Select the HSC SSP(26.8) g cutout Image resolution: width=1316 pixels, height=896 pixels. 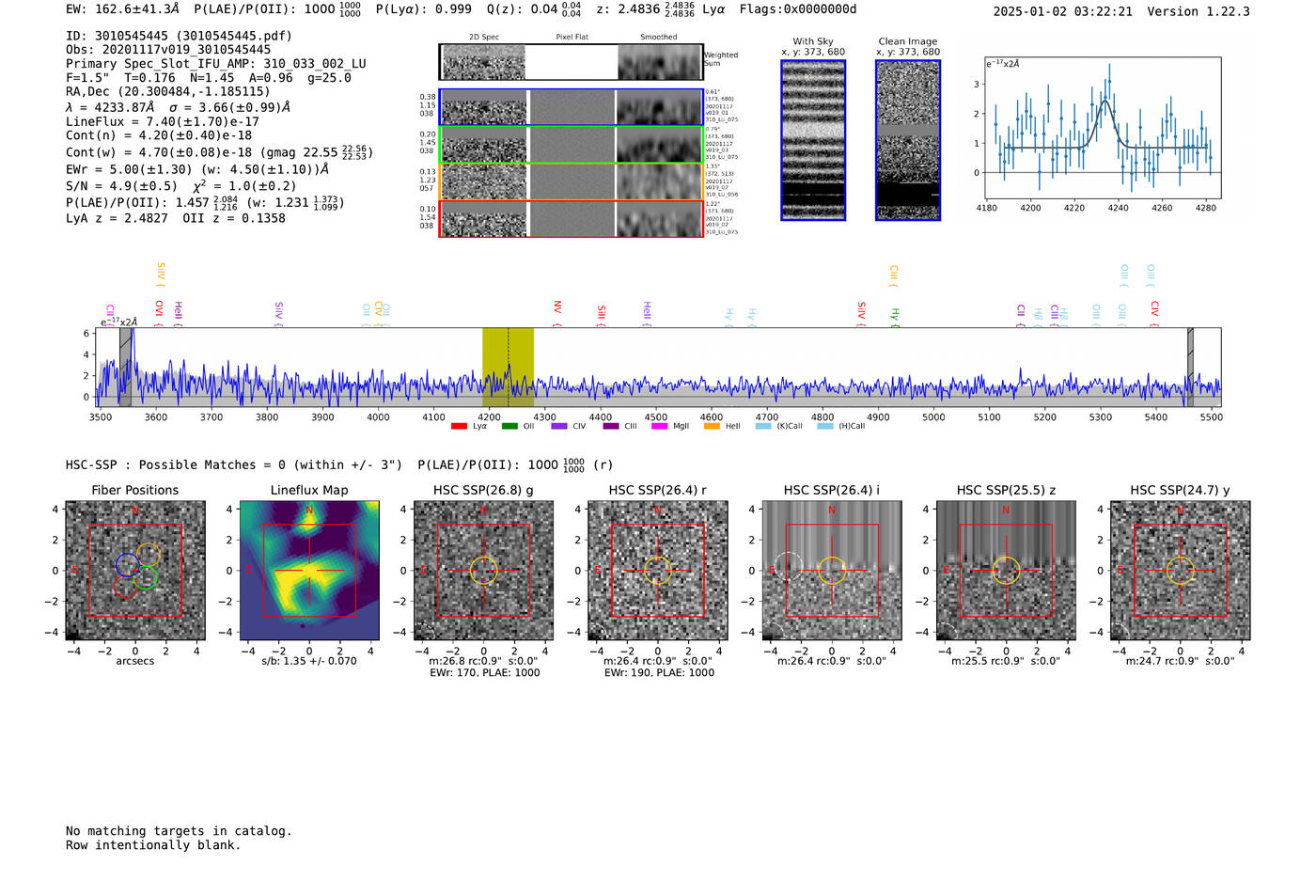pos(483,571)
